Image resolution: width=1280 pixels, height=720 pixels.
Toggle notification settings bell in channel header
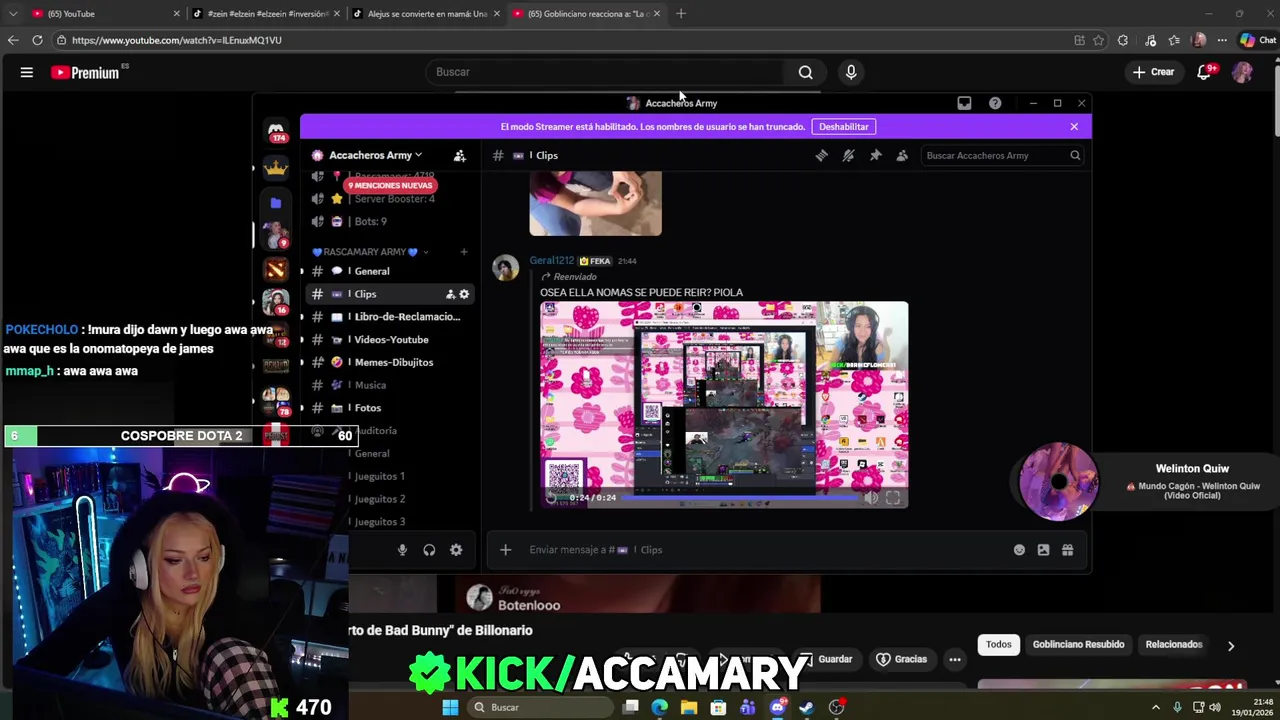coord(848,155)
